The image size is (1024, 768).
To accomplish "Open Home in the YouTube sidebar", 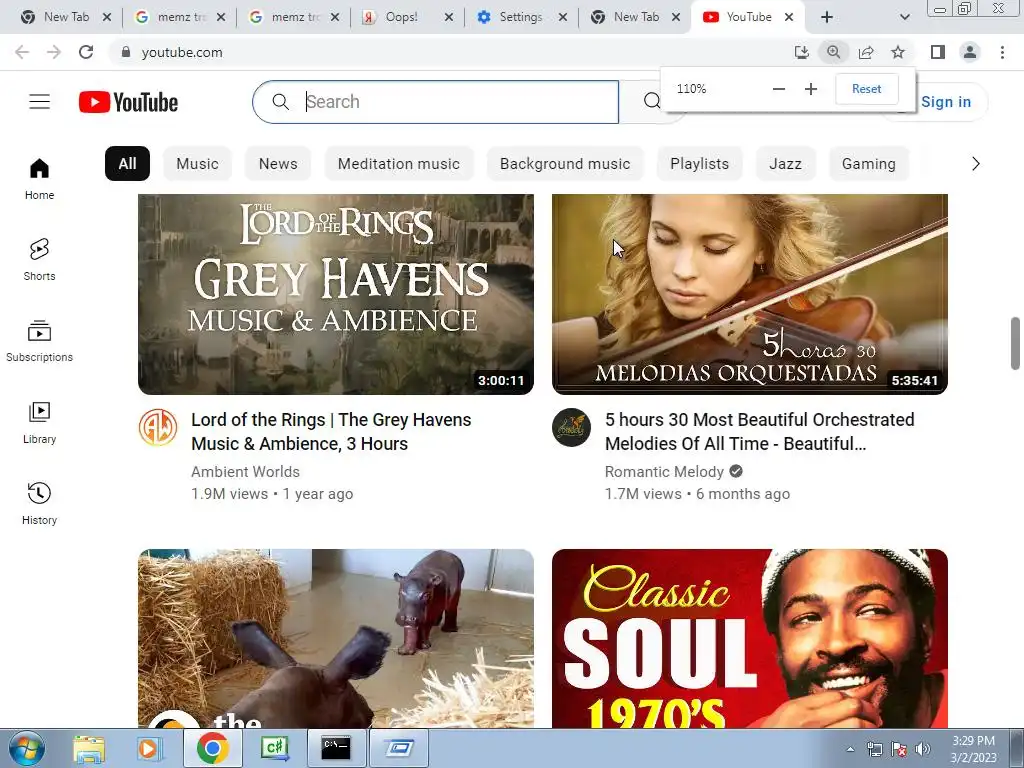I will click(x=39, y=178).
